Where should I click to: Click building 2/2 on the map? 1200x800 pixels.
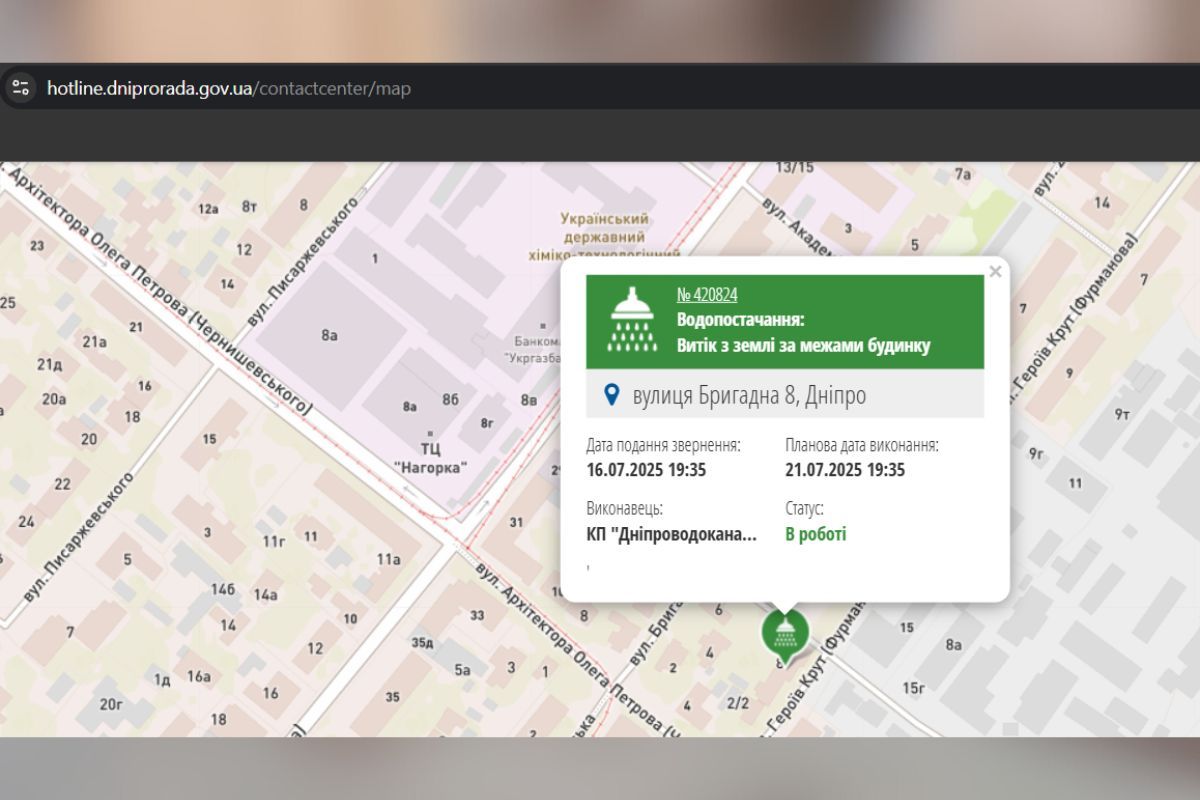[x=738, y=703]
